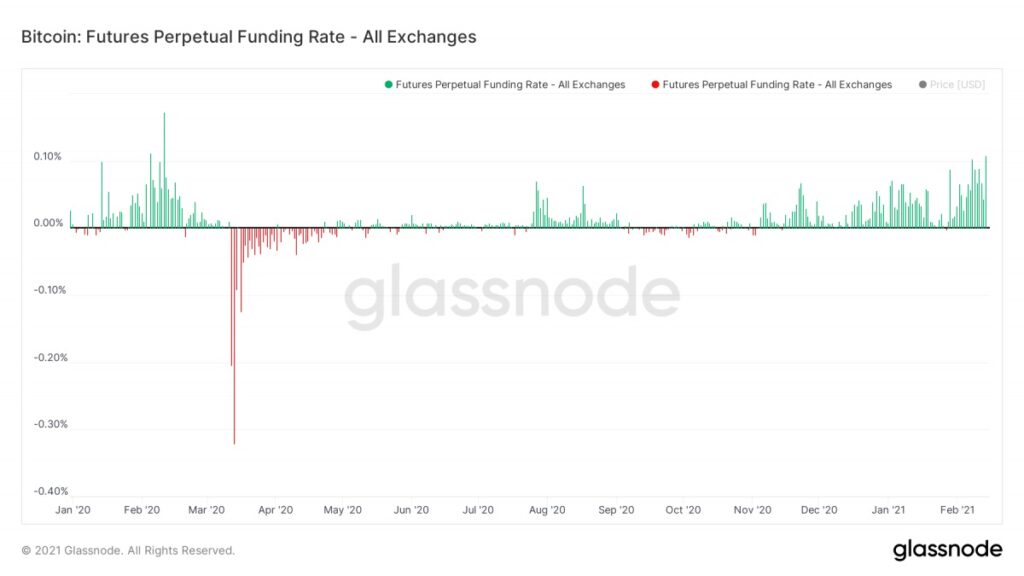Click the red legend dot for Funding Rate
Viewport: 1024px width, 576px height.
point(655,85)
